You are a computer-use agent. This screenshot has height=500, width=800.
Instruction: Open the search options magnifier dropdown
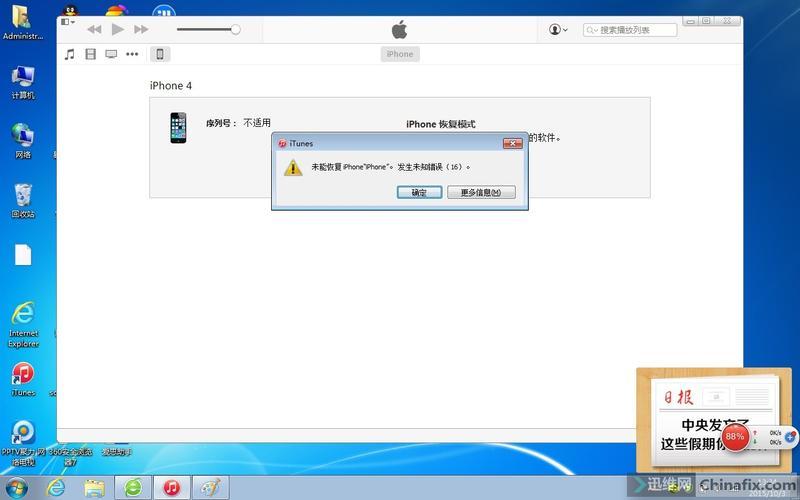(x=592, y=30)
